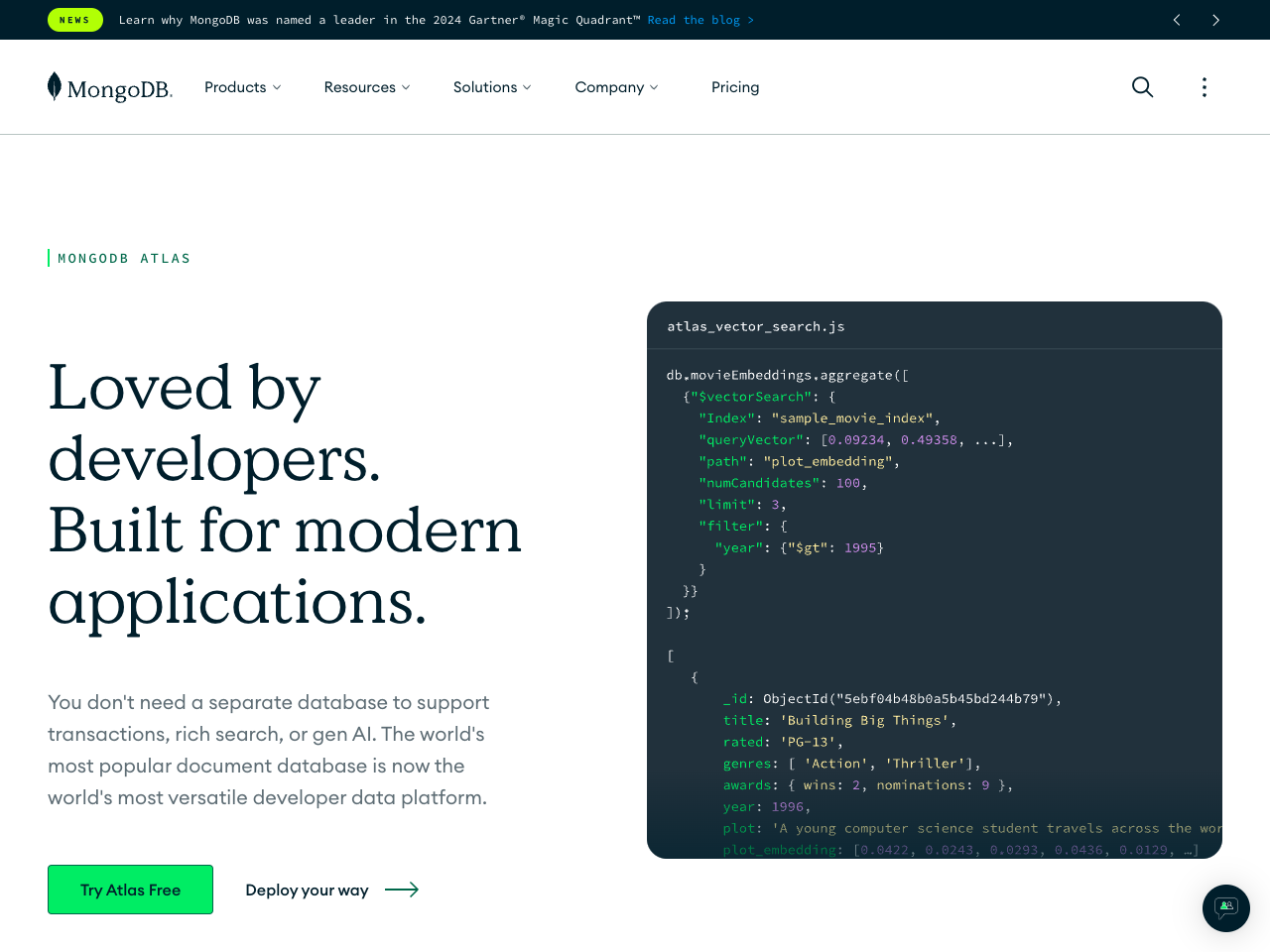Click the green NEWS badge

coord(75,20)
